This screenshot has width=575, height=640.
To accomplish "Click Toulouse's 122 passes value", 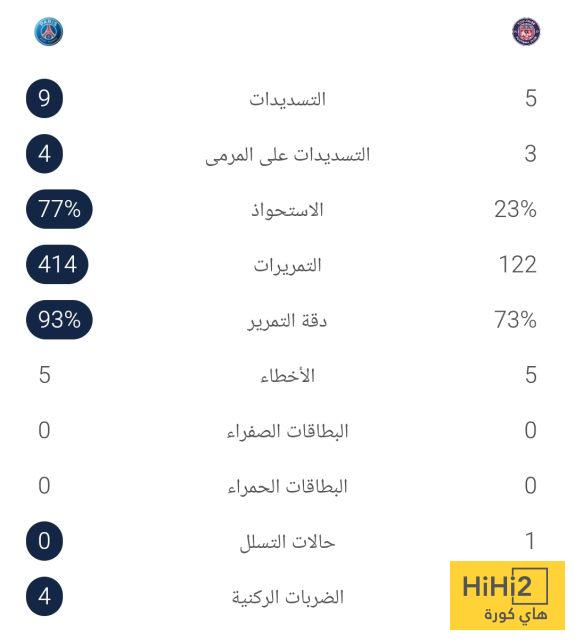I will (517, 264).
